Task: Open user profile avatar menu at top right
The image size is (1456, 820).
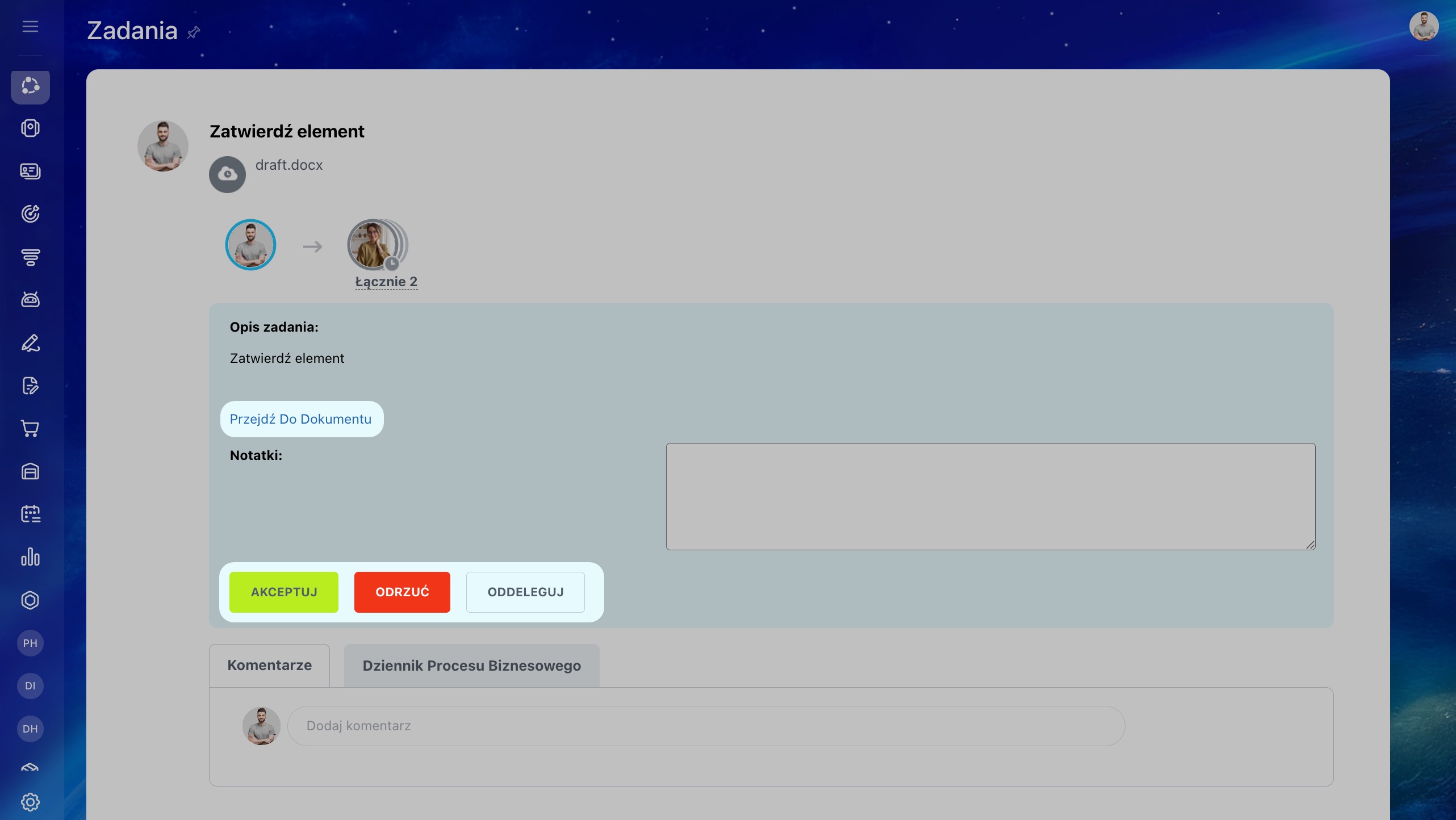Action: click(x=1423, y=27)
